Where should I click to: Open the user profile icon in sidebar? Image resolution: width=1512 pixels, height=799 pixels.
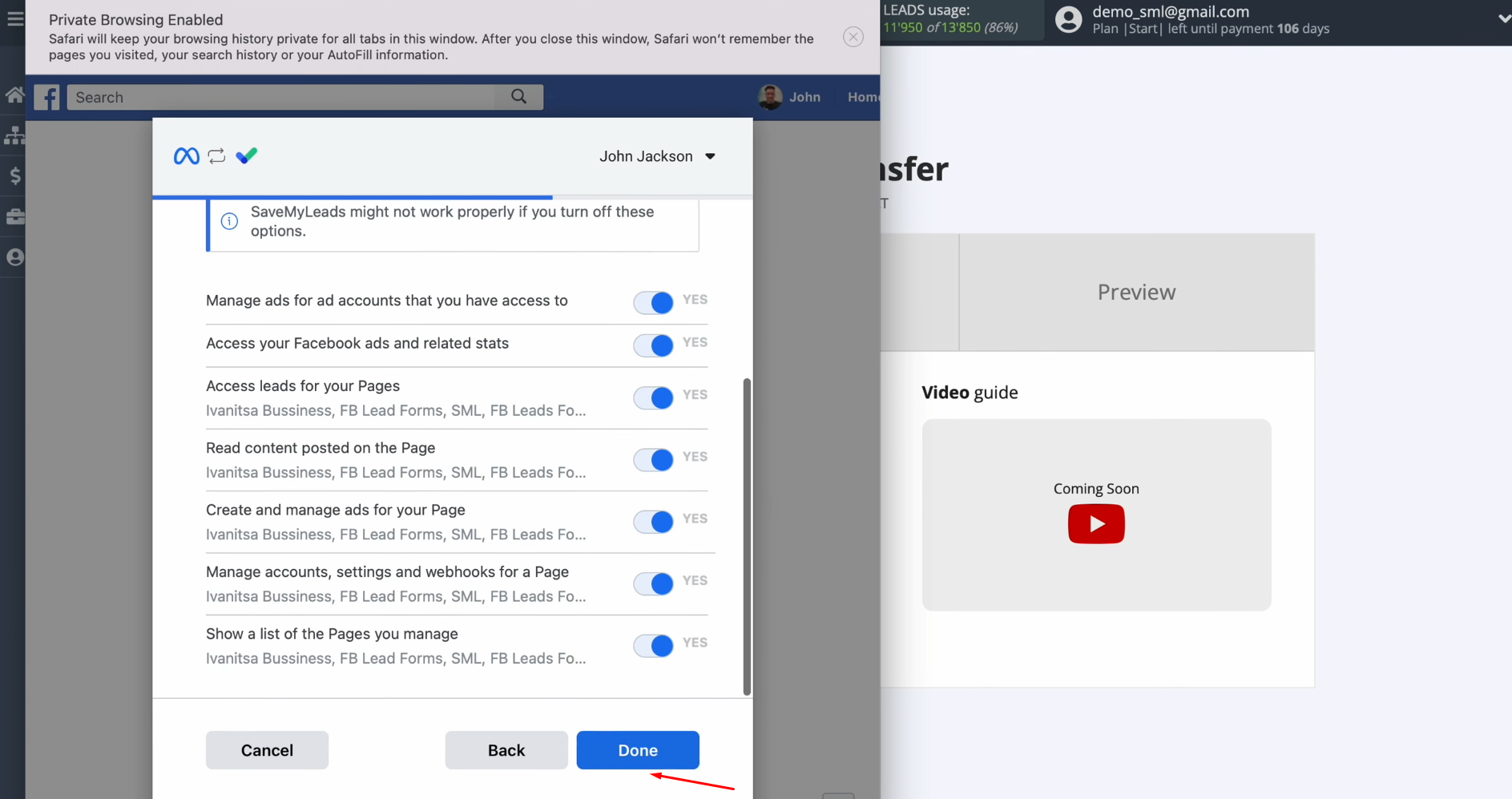coord(15,257)
